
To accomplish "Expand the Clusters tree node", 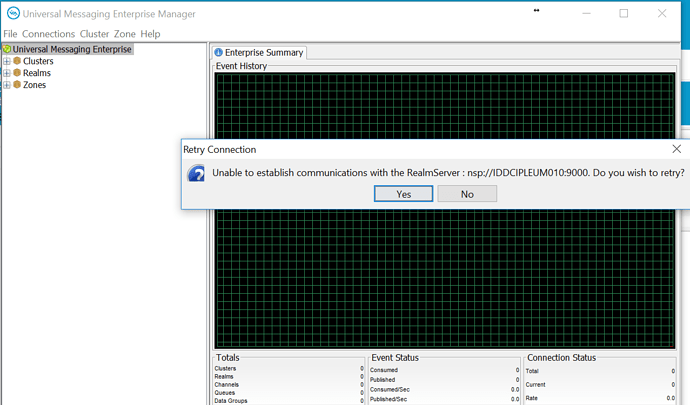I will tap(7, 61).
